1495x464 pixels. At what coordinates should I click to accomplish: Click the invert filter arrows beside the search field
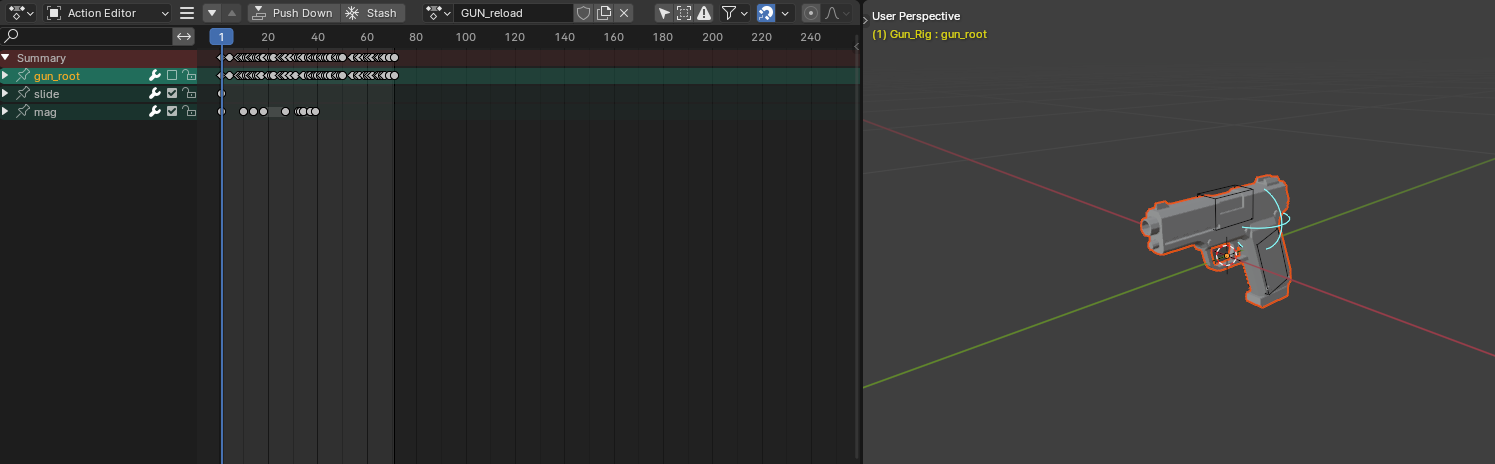pyautogui.click(x=184, y=36)
